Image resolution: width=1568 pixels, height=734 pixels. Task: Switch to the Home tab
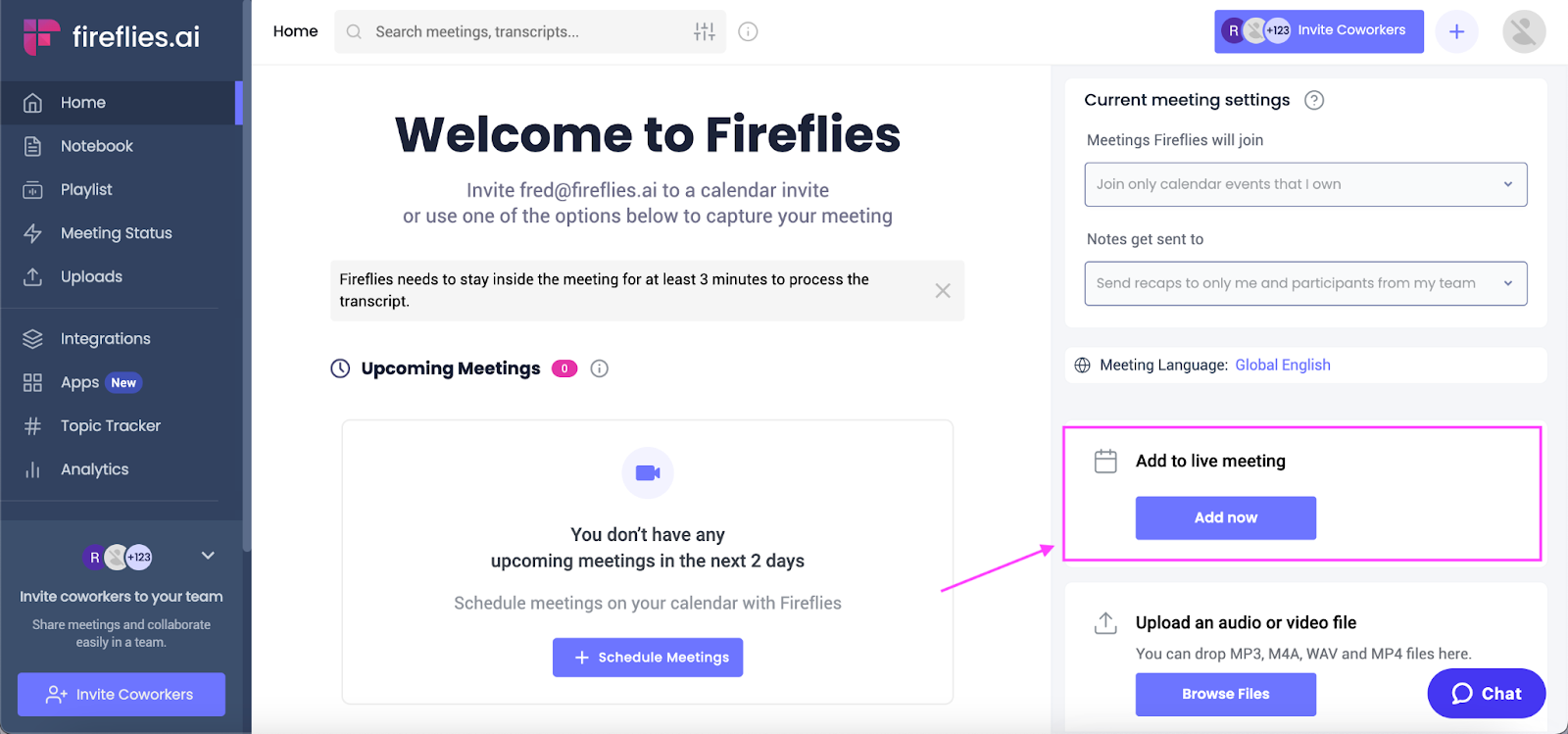click(x=295, y=30)
